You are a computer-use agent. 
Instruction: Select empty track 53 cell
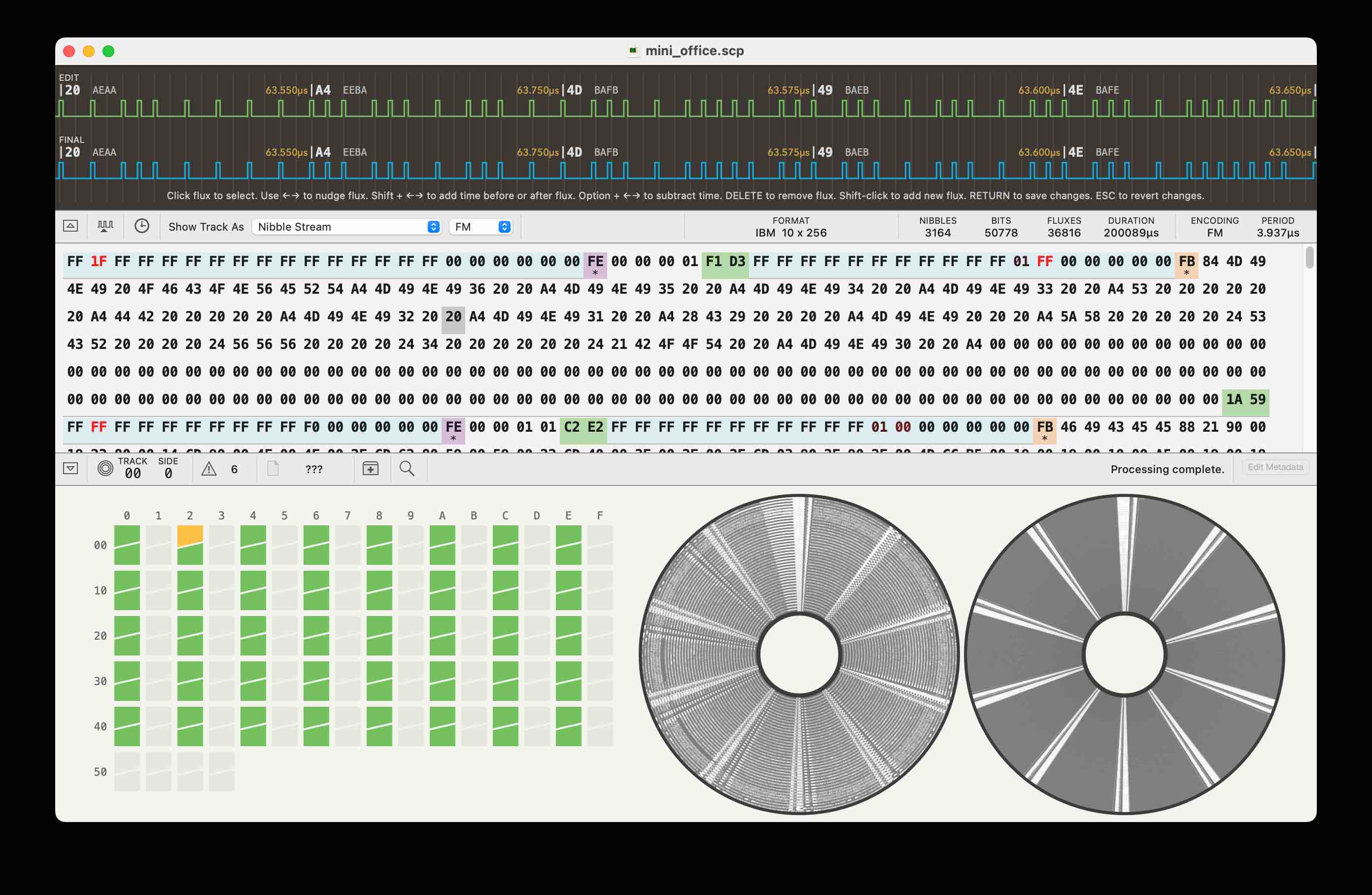(221, 772)
